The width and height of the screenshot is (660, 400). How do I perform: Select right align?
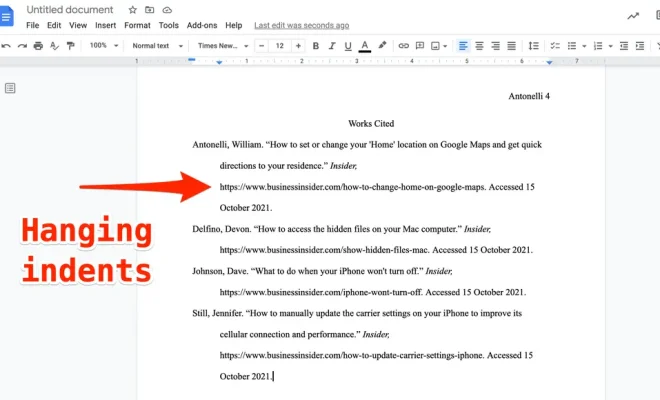tap(495, 46)
